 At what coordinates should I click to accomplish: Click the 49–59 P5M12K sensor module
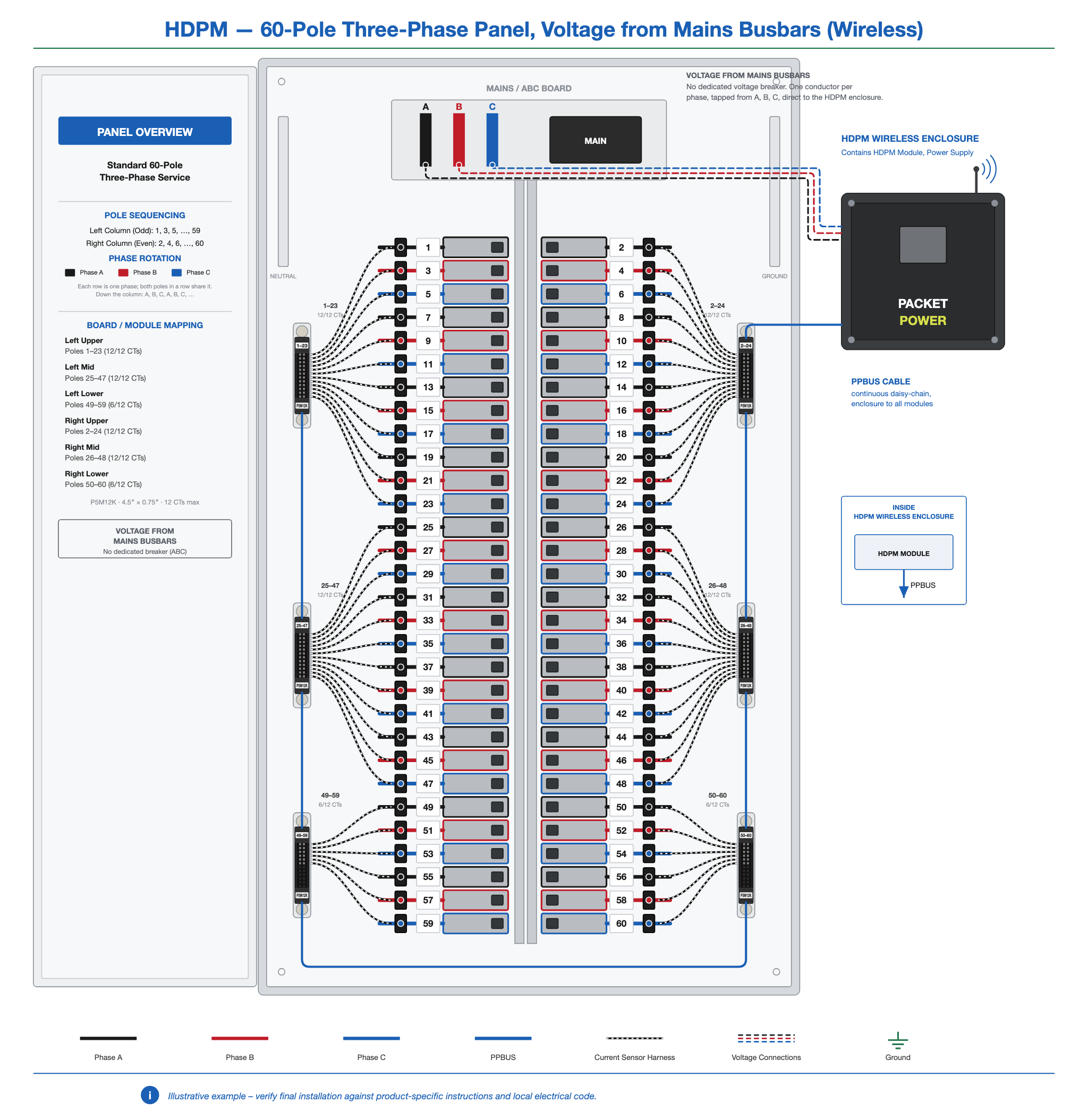pyautogui.click(x=302, y=865)
